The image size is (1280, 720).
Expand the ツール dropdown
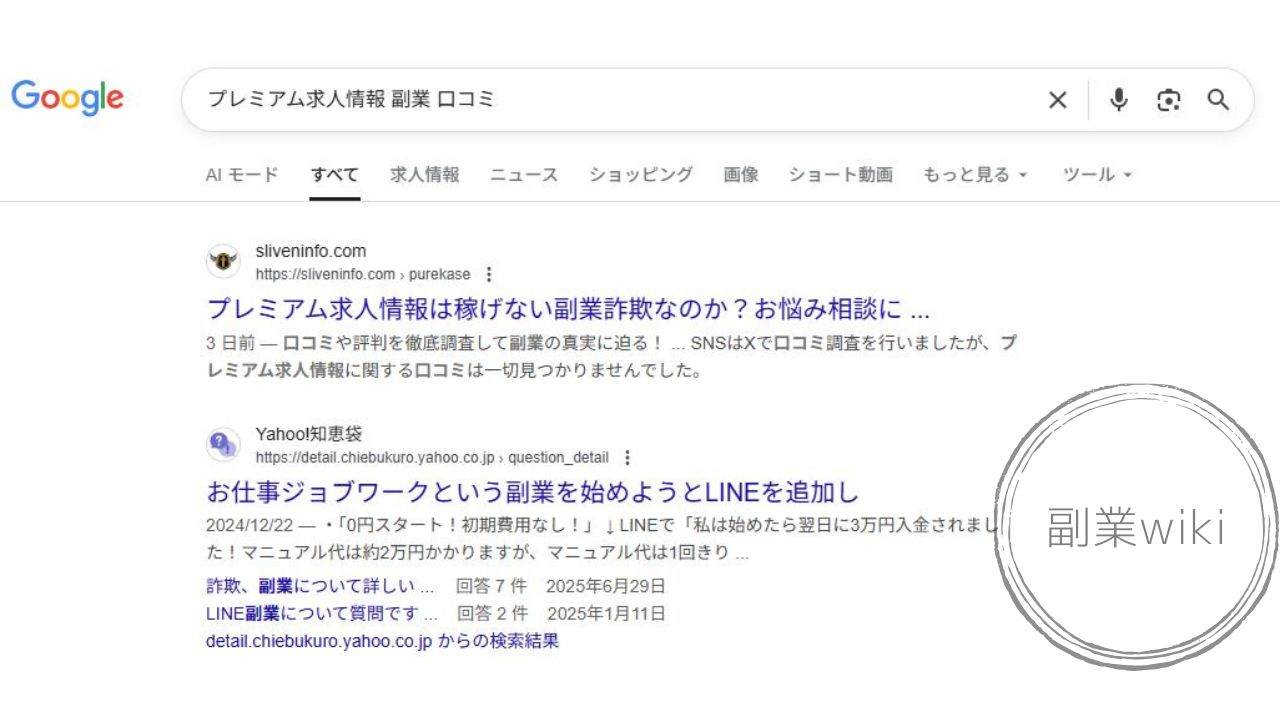[x=1097, y=175]
